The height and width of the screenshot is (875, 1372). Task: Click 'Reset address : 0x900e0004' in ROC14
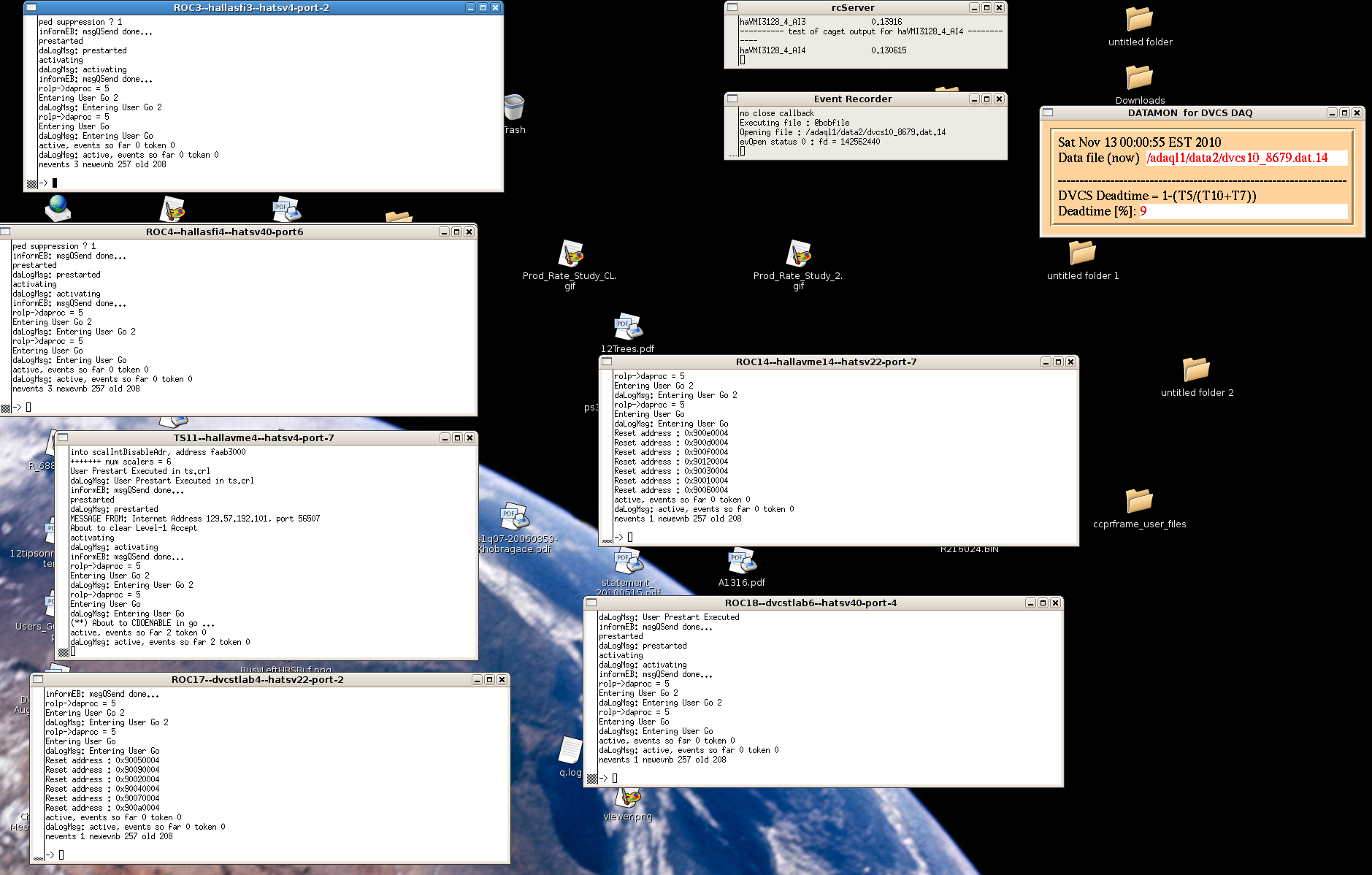(x=671, y=433)
